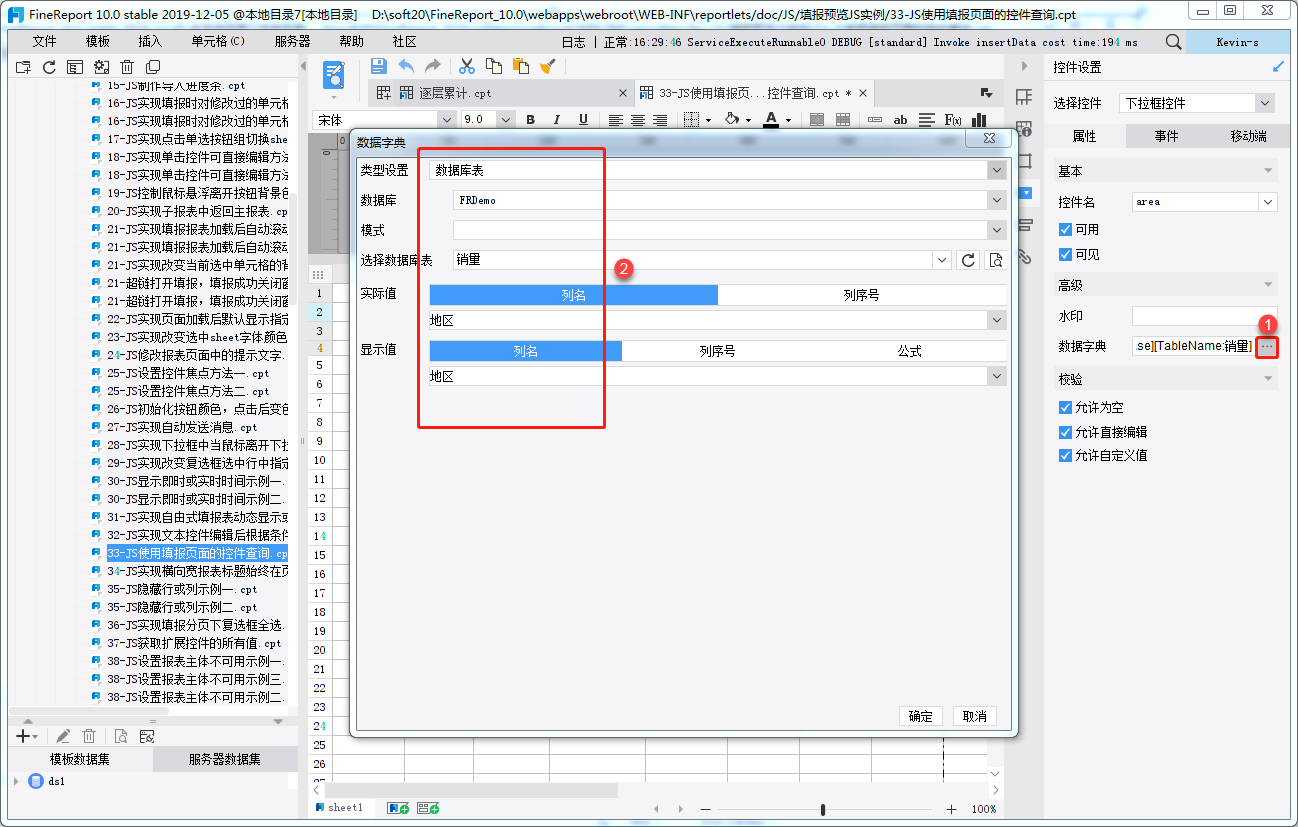Add a new report sheet

[x=398, y=807]
